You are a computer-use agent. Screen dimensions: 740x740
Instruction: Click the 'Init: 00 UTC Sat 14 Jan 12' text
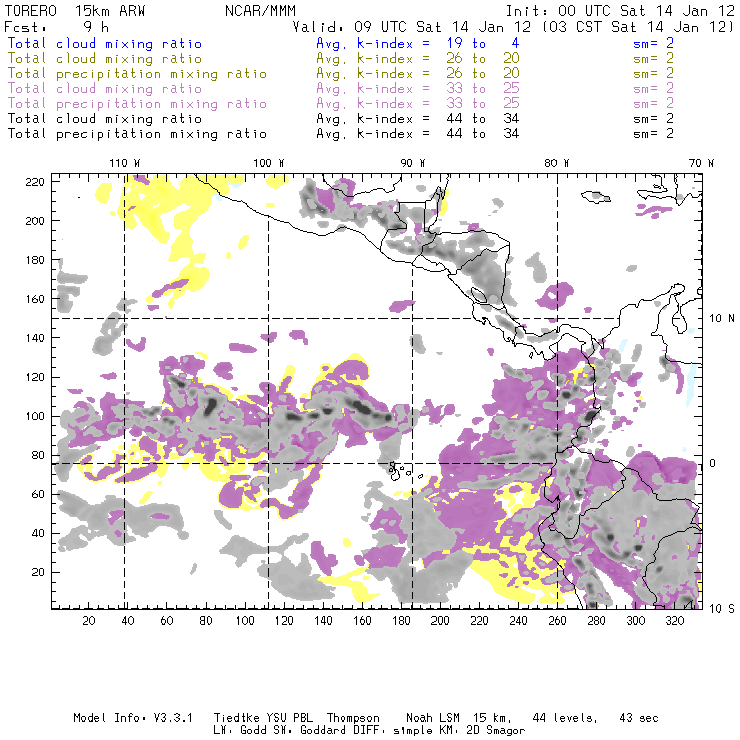(620, 11)
